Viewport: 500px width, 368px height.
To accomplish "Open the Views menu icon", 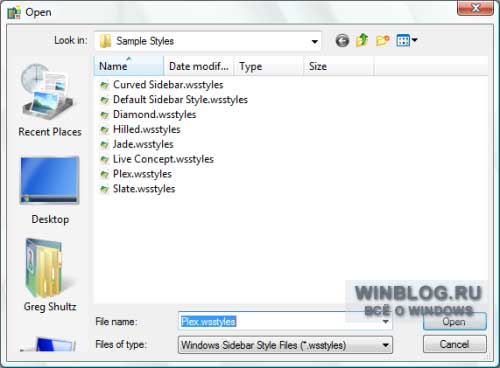I will coord(403,41).
